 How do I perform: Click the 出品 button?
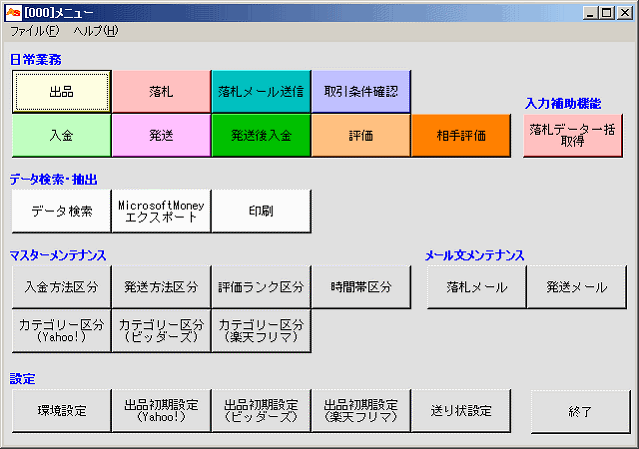click(62, 92)
